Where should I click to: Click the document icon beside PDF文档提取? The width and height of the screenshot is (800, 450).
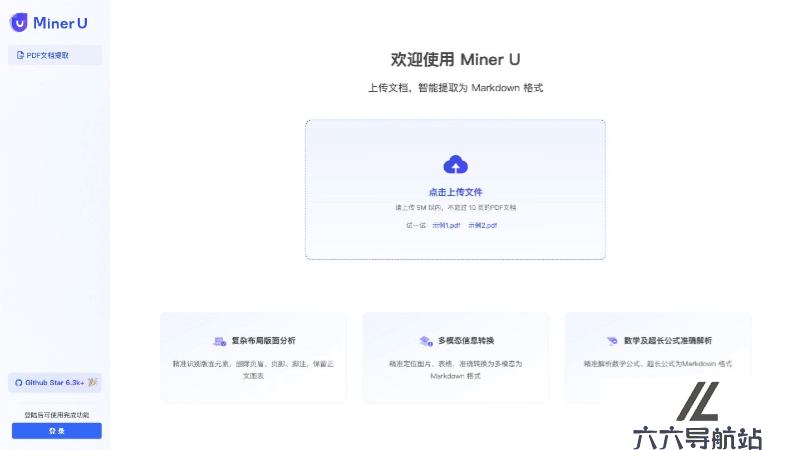coord(20,55)
